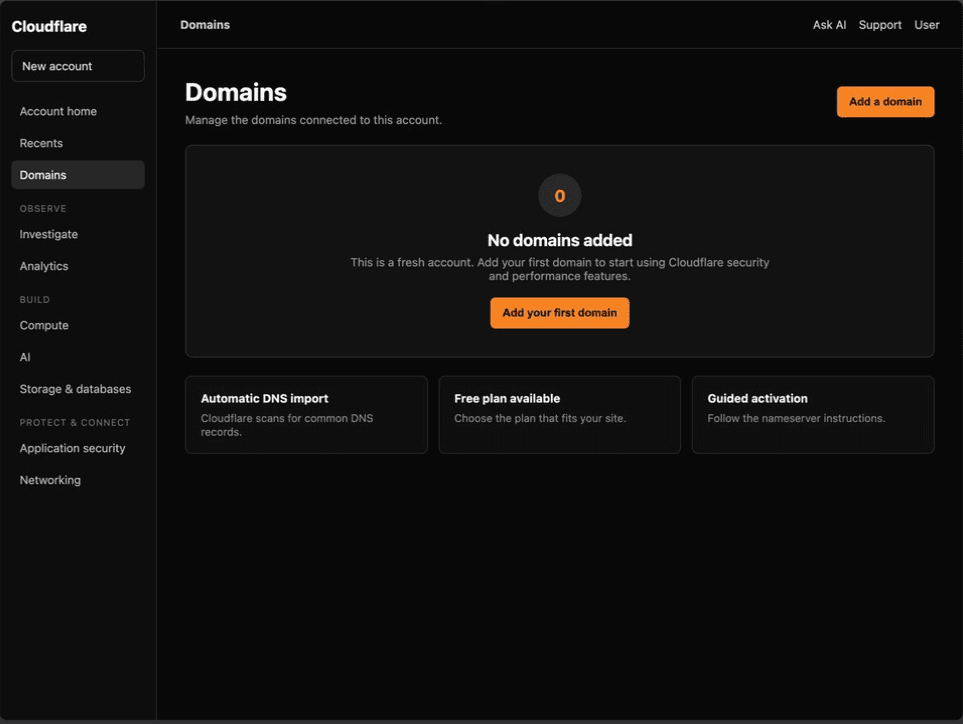Screen dimensions: 963x724
Task: Open Support in the top bar
Action: (879, 25)
